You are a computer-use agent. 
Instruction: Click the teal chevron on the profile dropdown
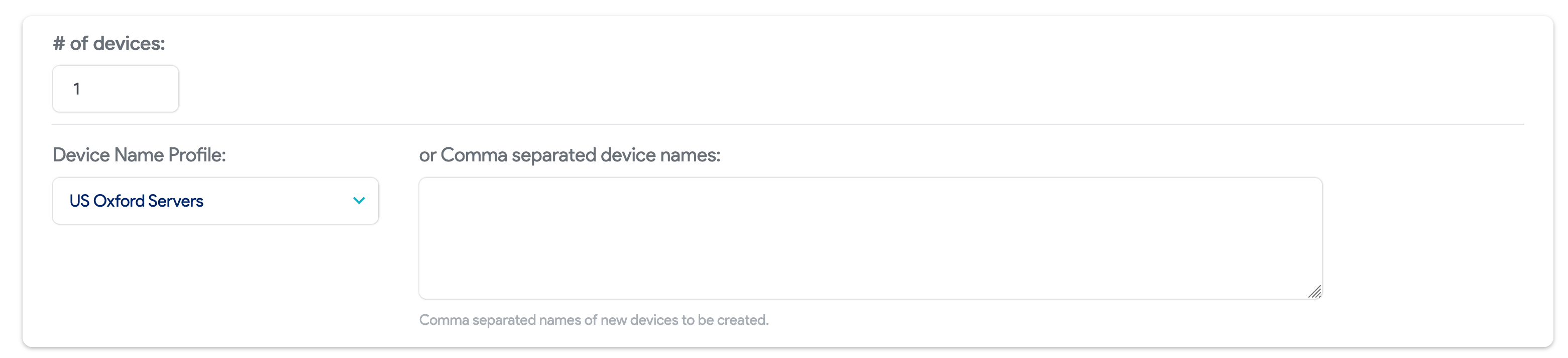(359, 200)
